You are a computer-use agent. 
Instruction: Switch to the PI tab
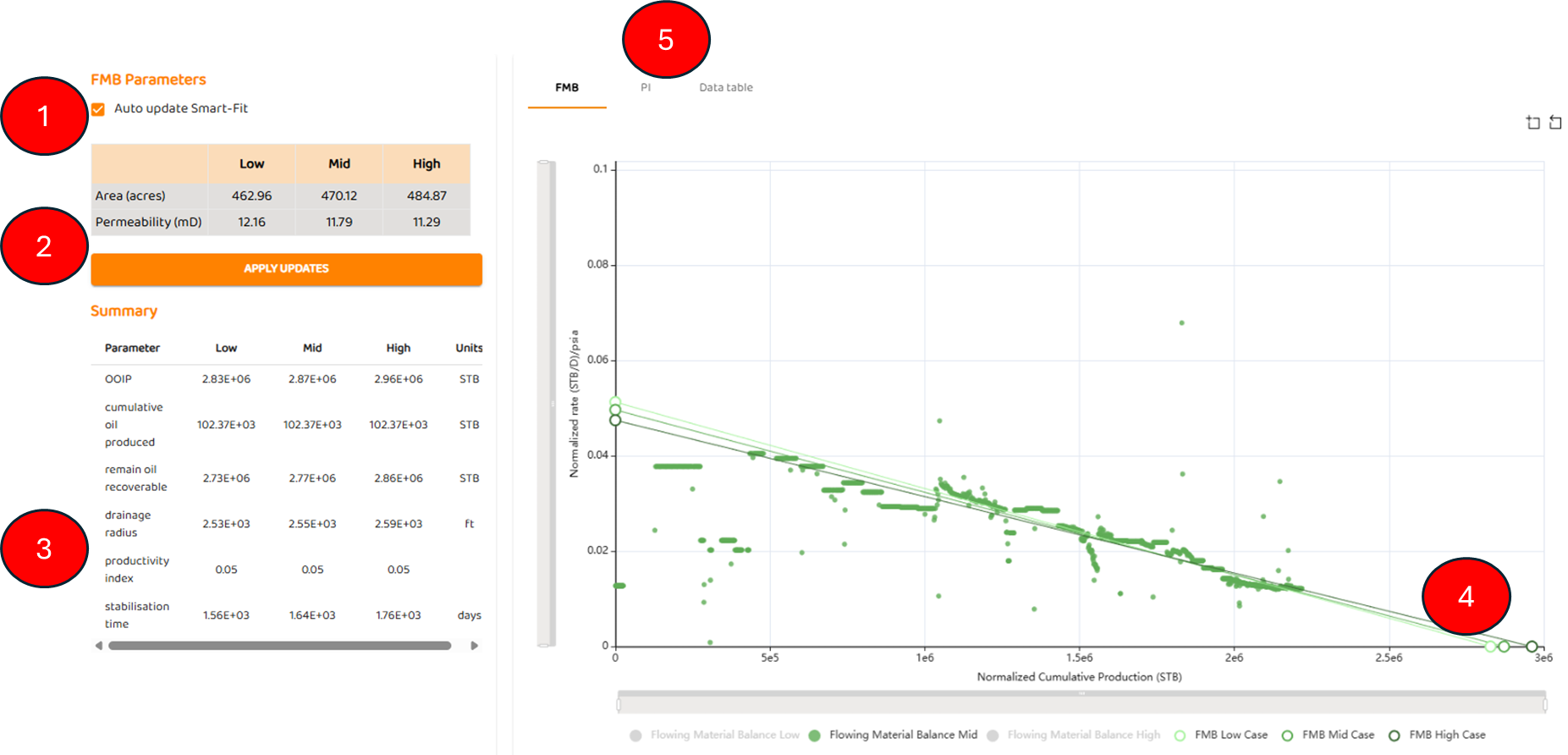point(646,87)
